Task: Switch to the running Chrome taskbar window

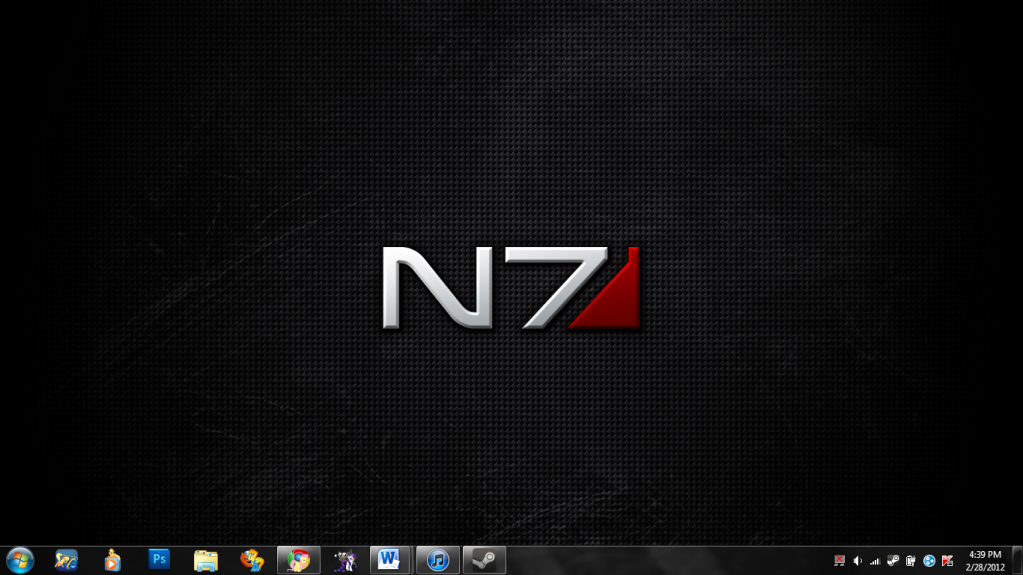Action: click(x=298, y=560)
